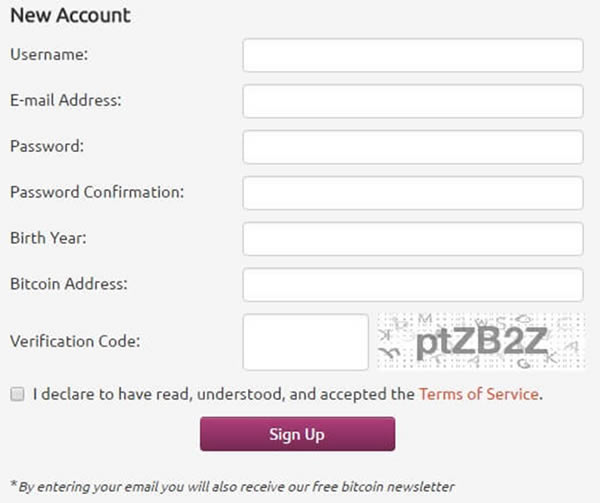
Task: Click the "New Account" heading
Action: point(70,16)
